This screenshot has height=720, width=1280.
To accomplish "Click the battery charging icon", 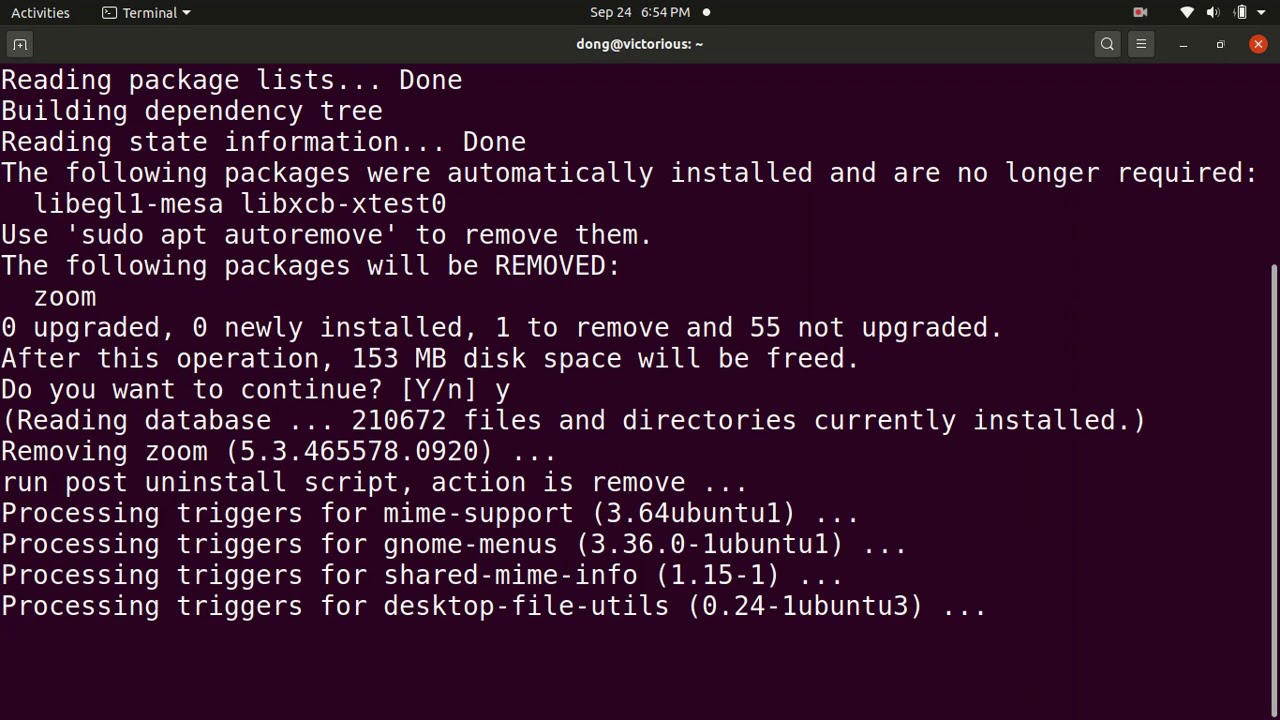I will (1240, 13).
